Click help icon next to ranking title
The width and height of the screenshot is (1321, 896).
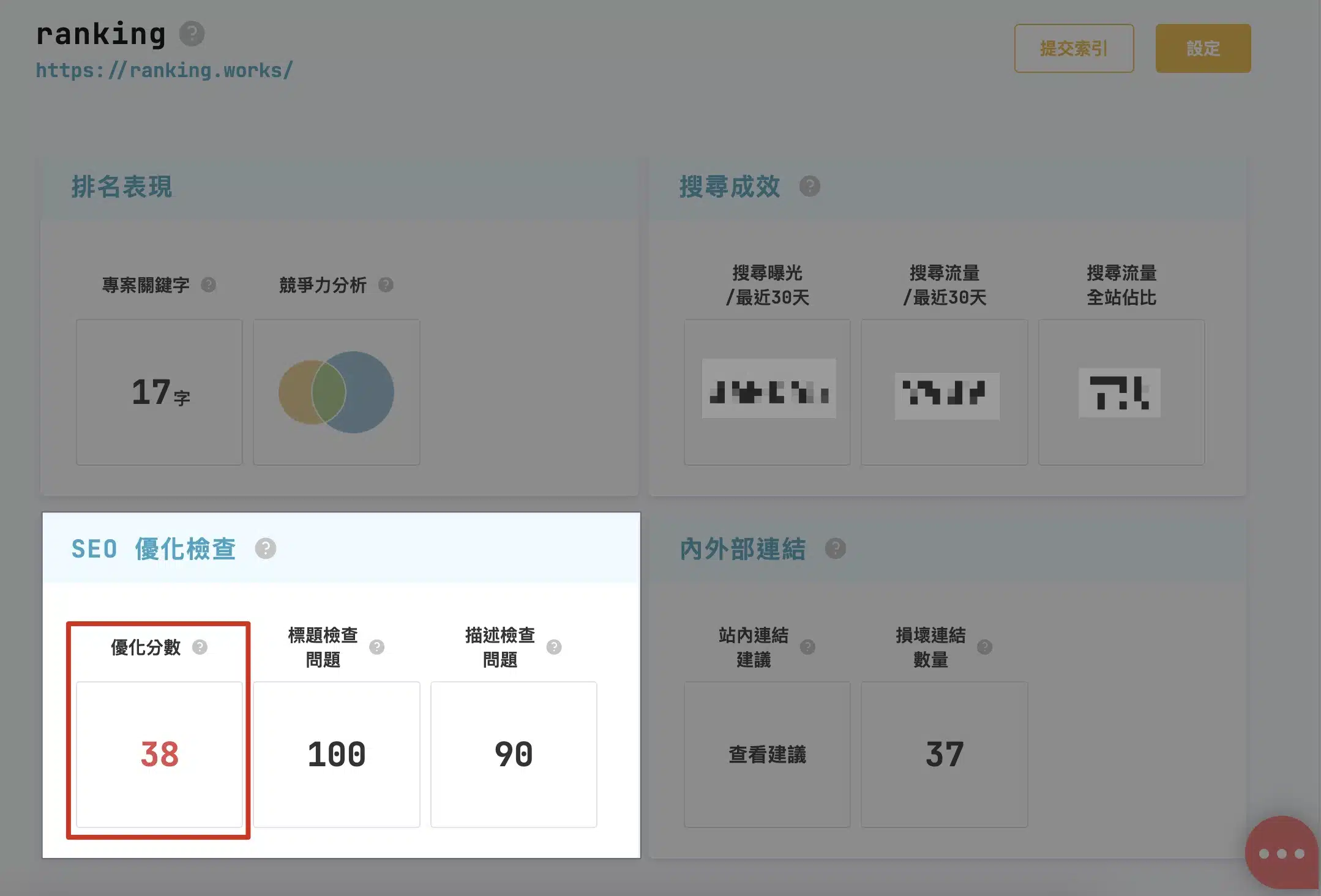pos(192,34)
